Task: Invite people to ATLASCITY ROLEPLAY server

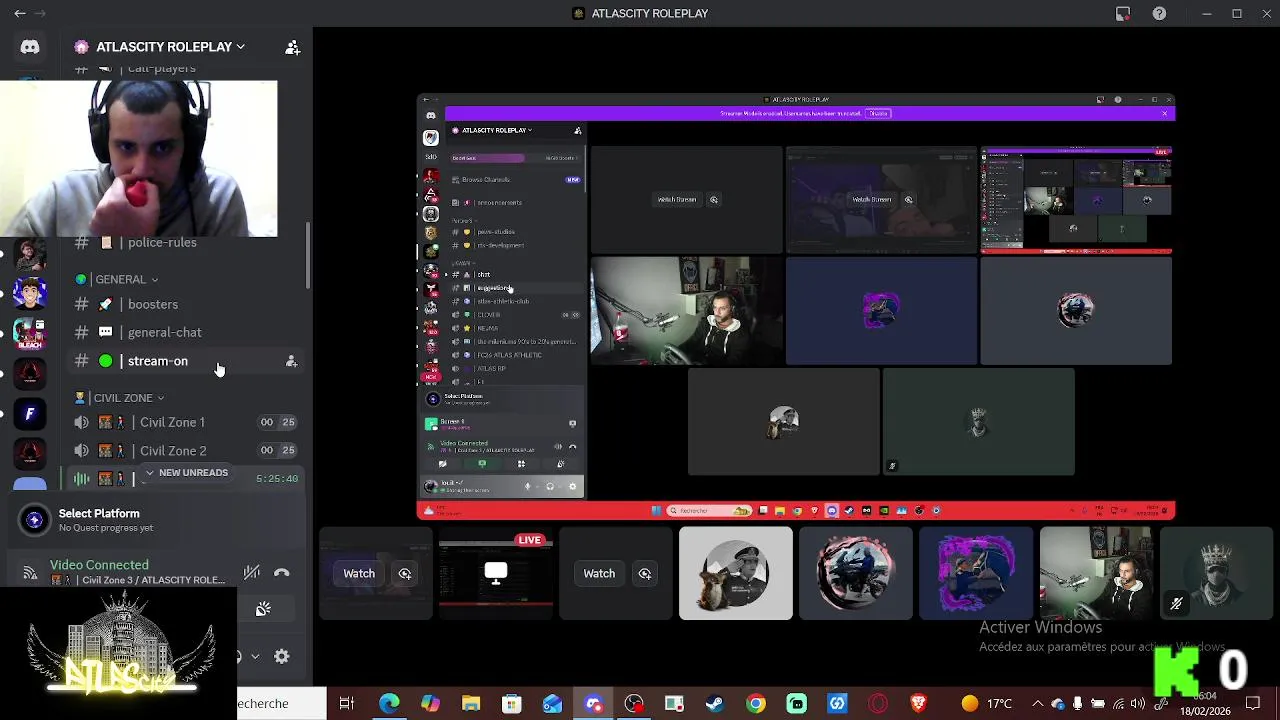Action: pyautogui.click(x=292, y=47)
